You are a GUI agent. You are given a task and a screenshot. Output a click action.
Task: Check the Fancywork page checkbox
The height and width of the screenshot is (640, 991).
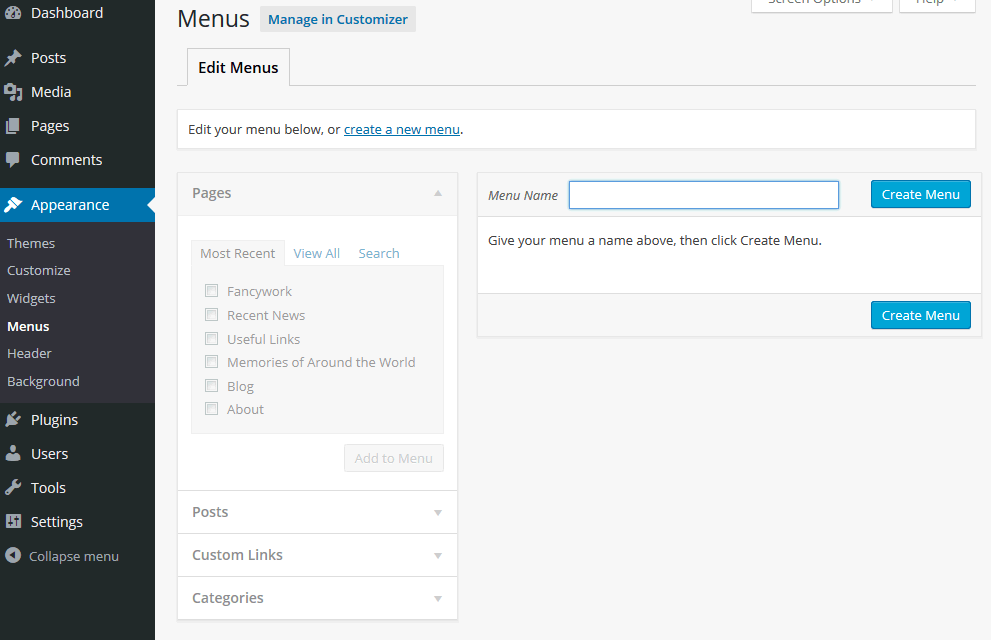[x=211, y=291]
